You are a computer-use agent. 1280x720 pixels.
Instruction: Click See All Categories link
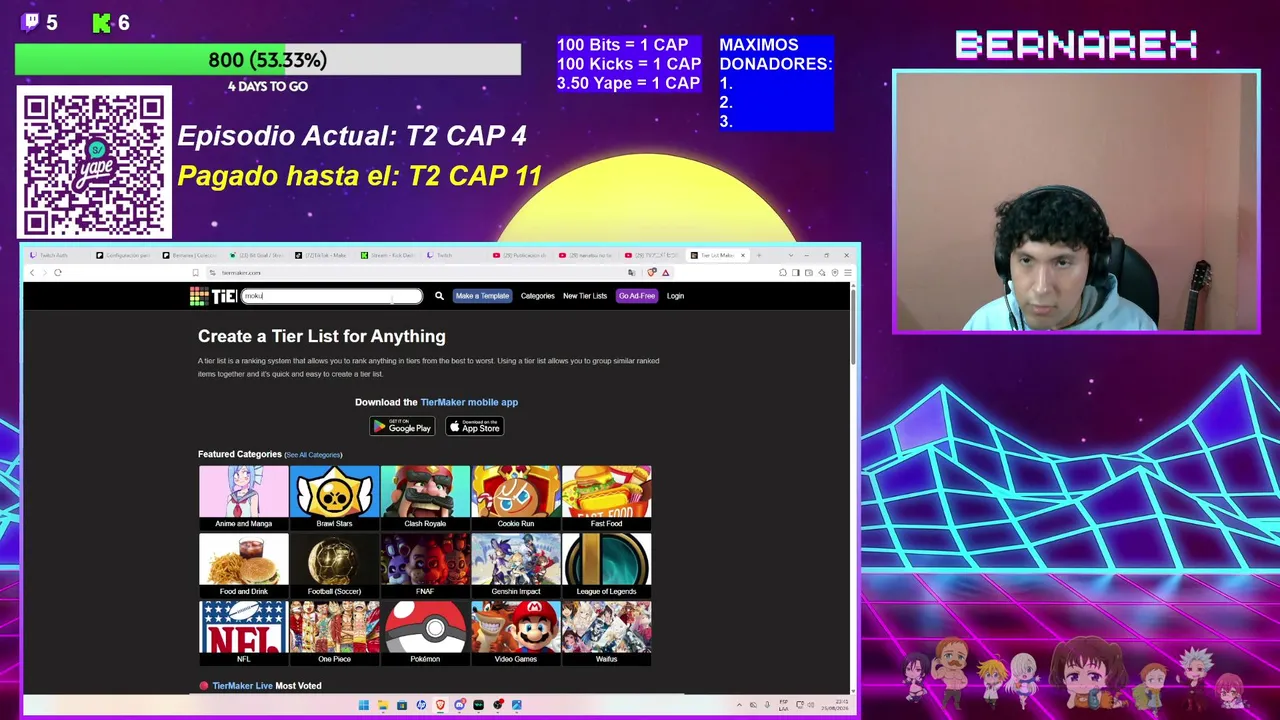[x=313, y=455]
